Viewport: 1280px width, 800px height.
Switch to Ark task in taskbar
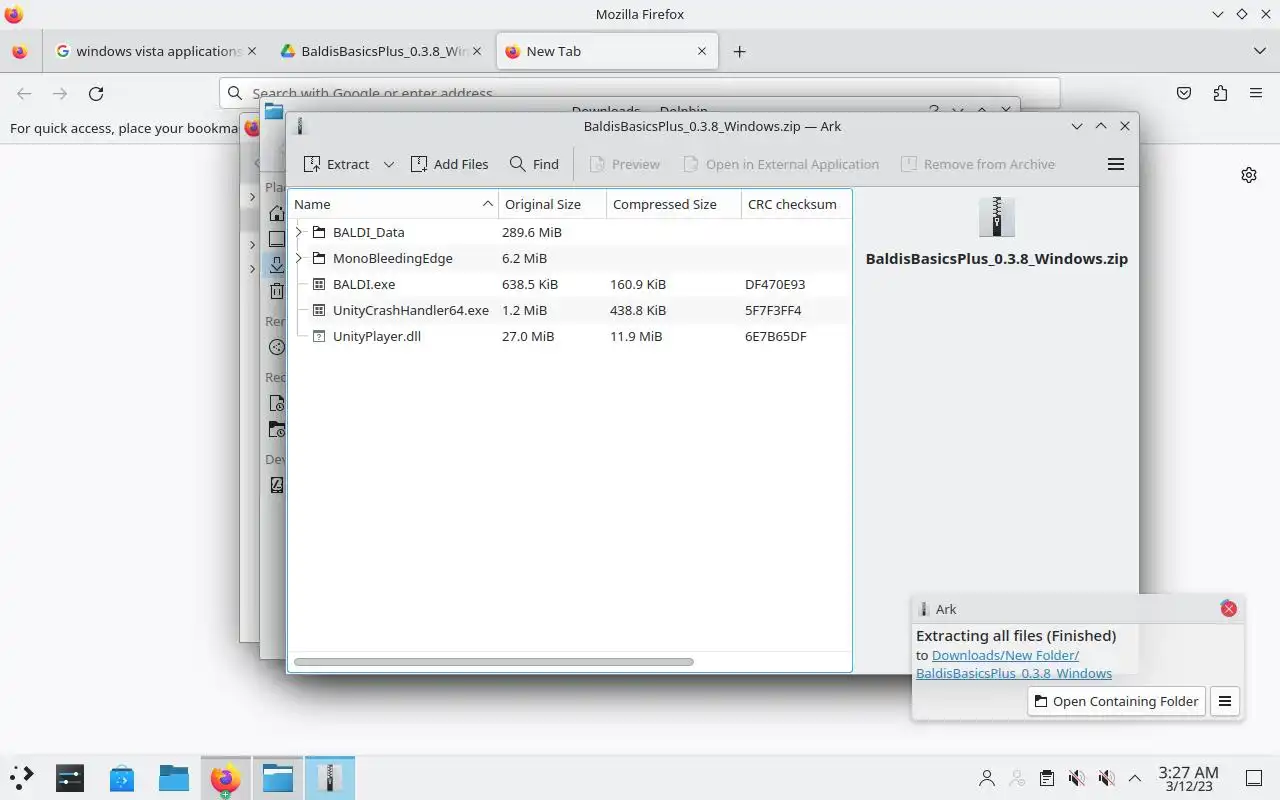pos(330,777)
